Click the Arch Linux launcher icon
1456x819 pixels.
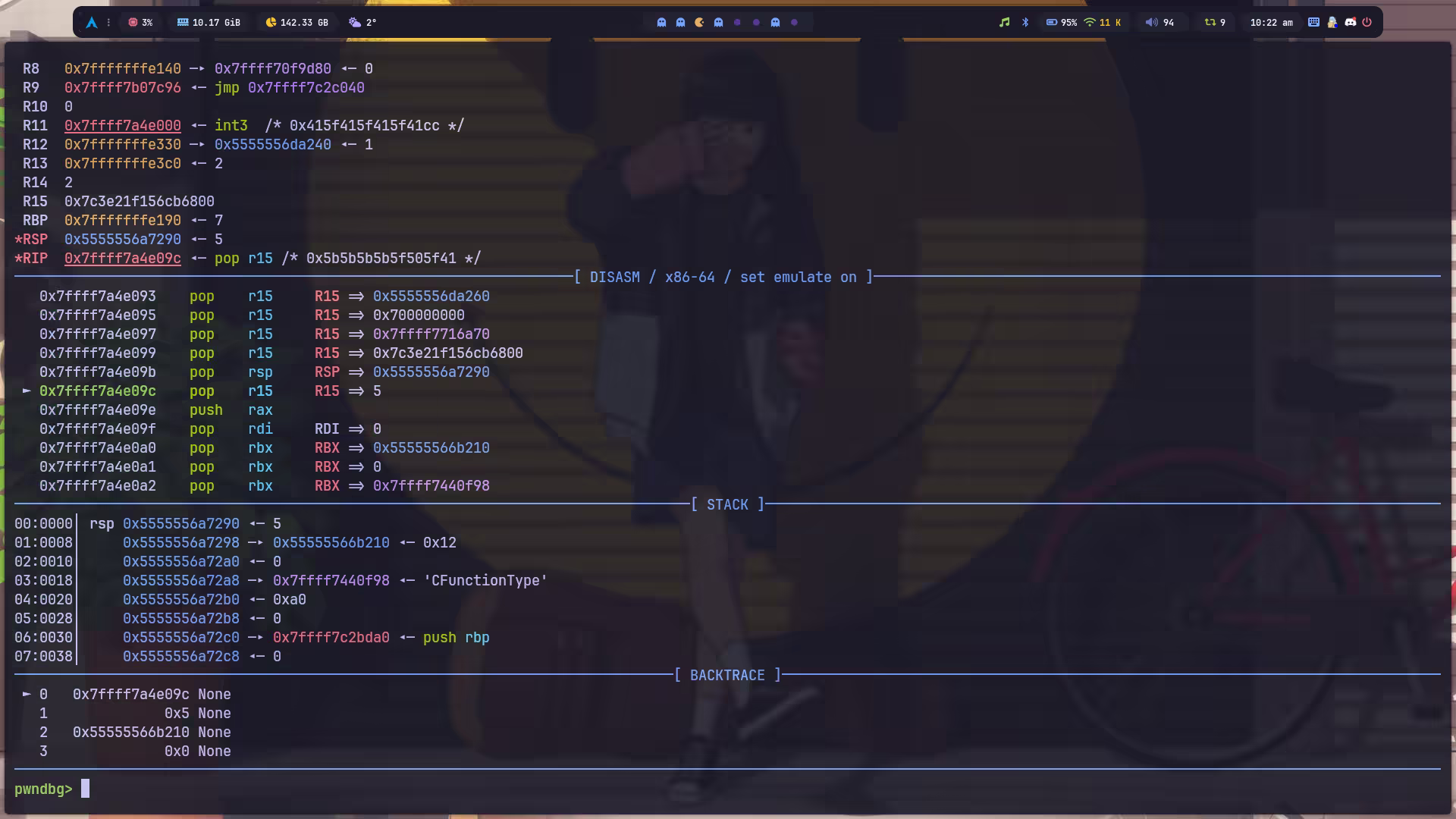pyautogui.click(x=92, y=23)
